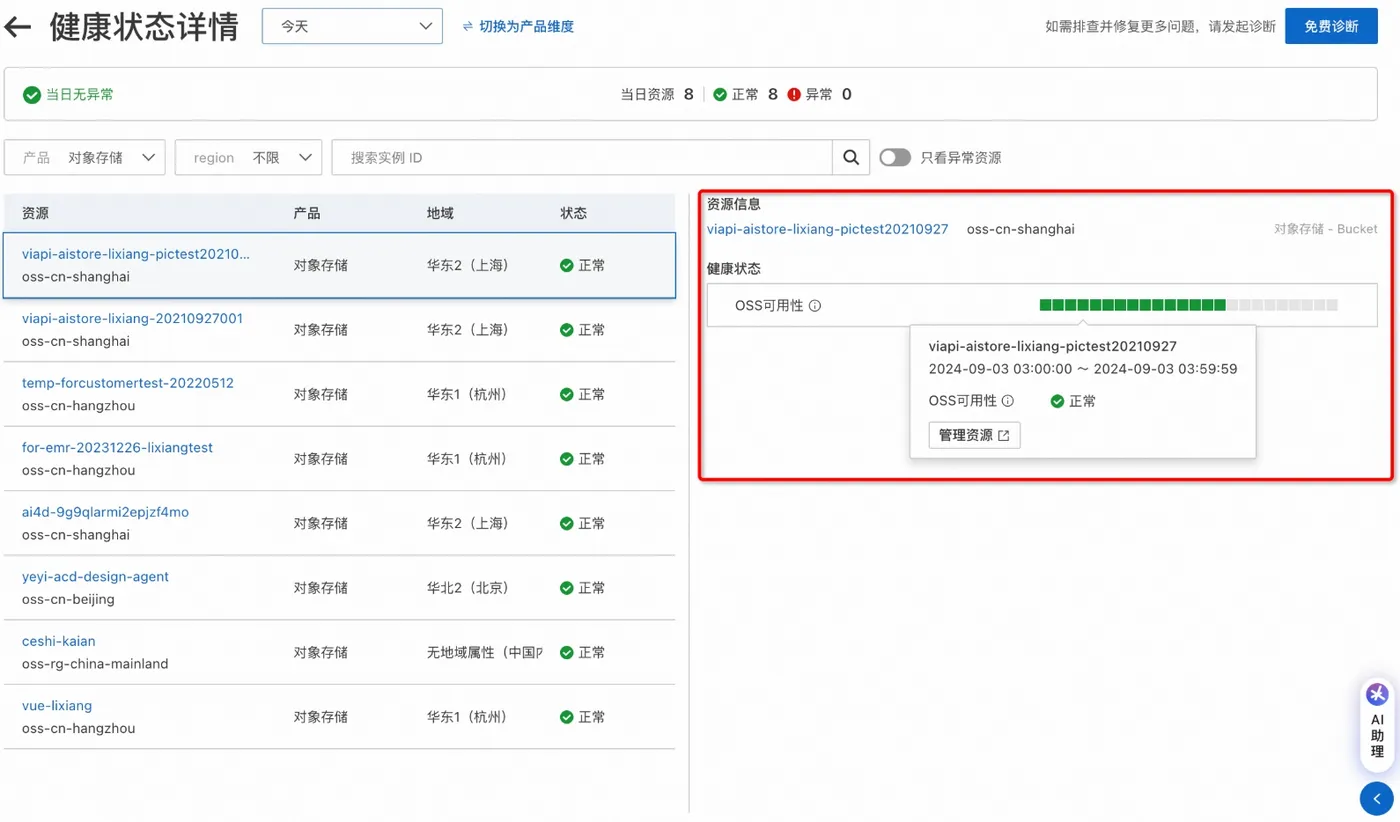This screenshot has height=822, width=1400.
Task: Open viapi-aistore-lixiang-pictest20210... resource link in table
Action: [x=136, y=254]
